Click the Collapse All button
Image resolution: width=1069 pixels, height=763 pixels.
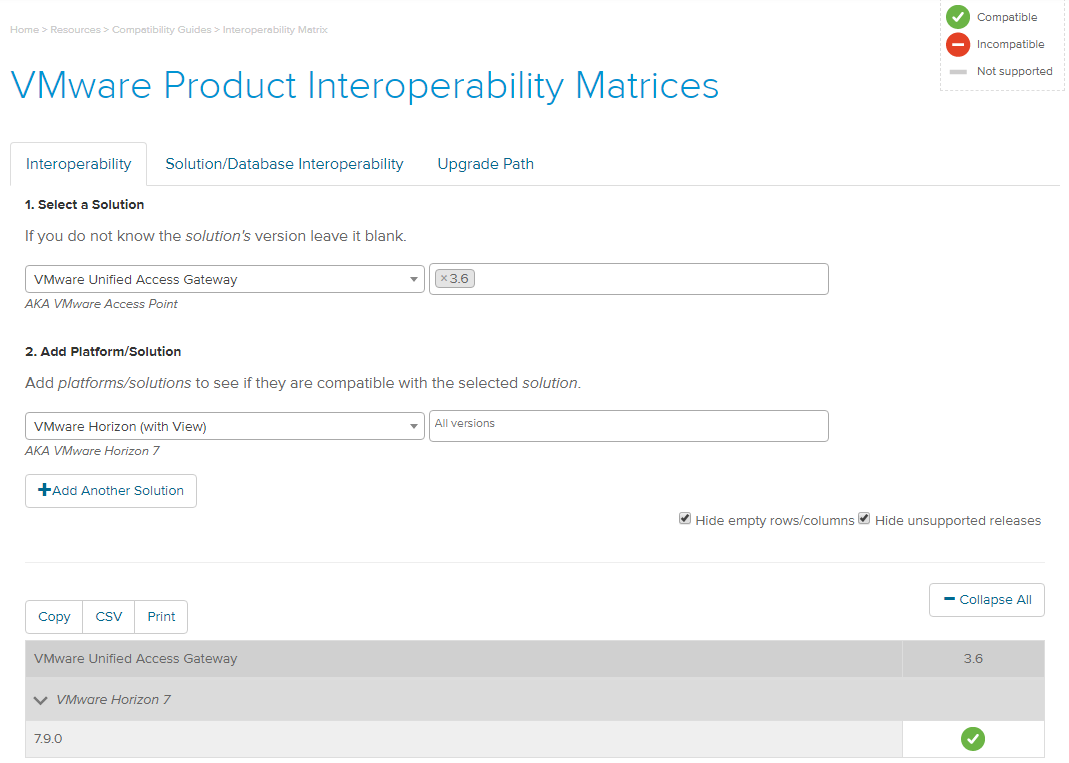[x=986, y=600]
